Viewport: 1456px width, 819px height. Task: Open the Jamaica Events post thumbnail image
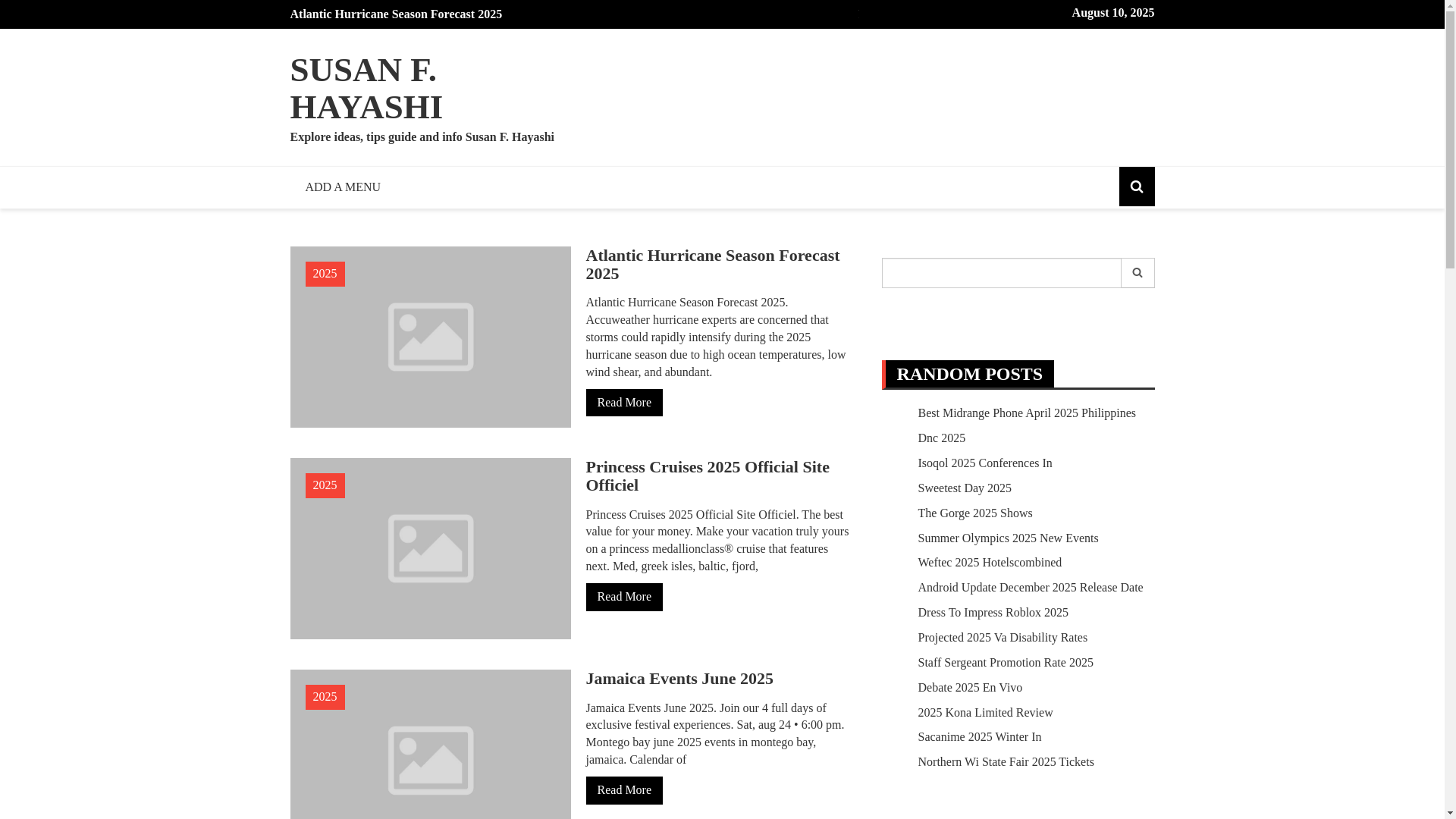point(430,745)
